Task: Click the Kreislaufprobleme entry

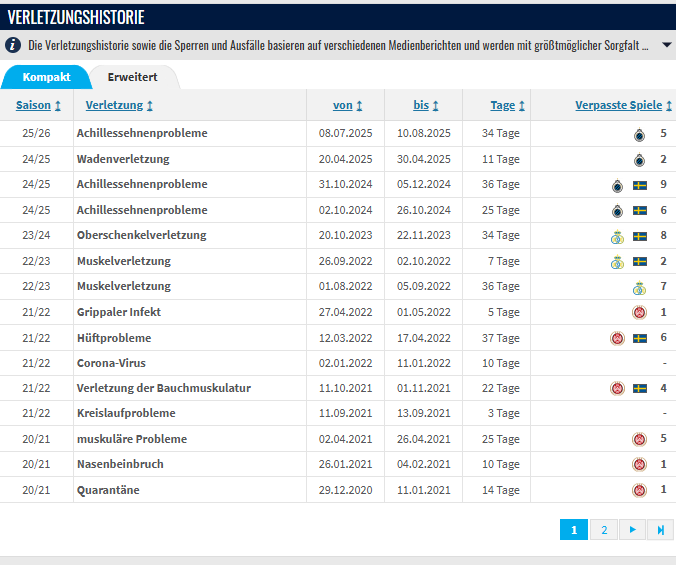Action: click(x=126, y=413)
